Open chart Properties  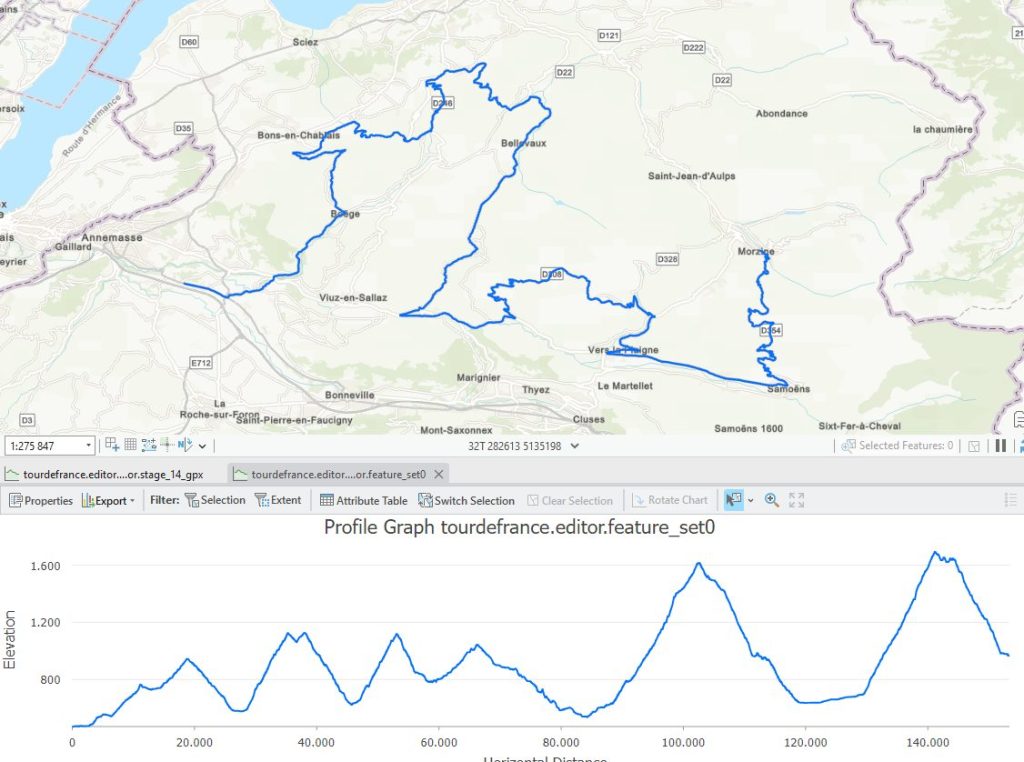click(41, 500)
